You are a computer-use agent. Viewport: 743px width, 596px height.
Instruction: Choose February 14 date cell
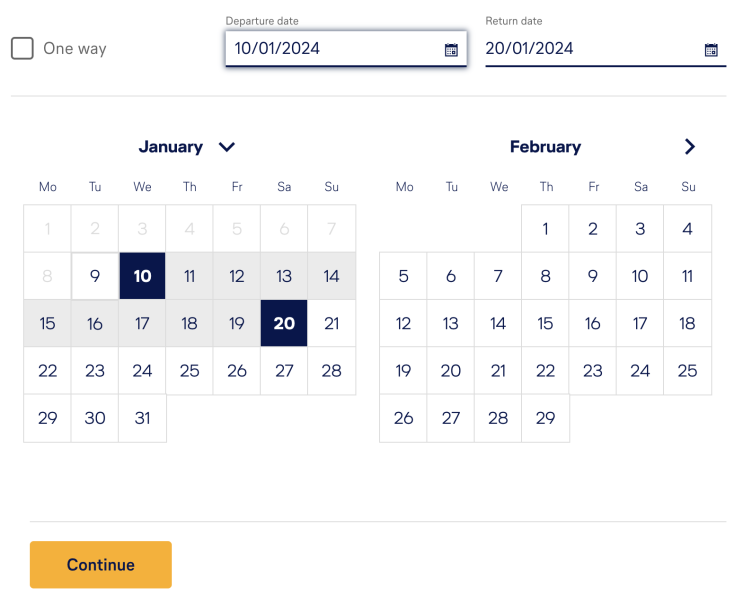498,323
